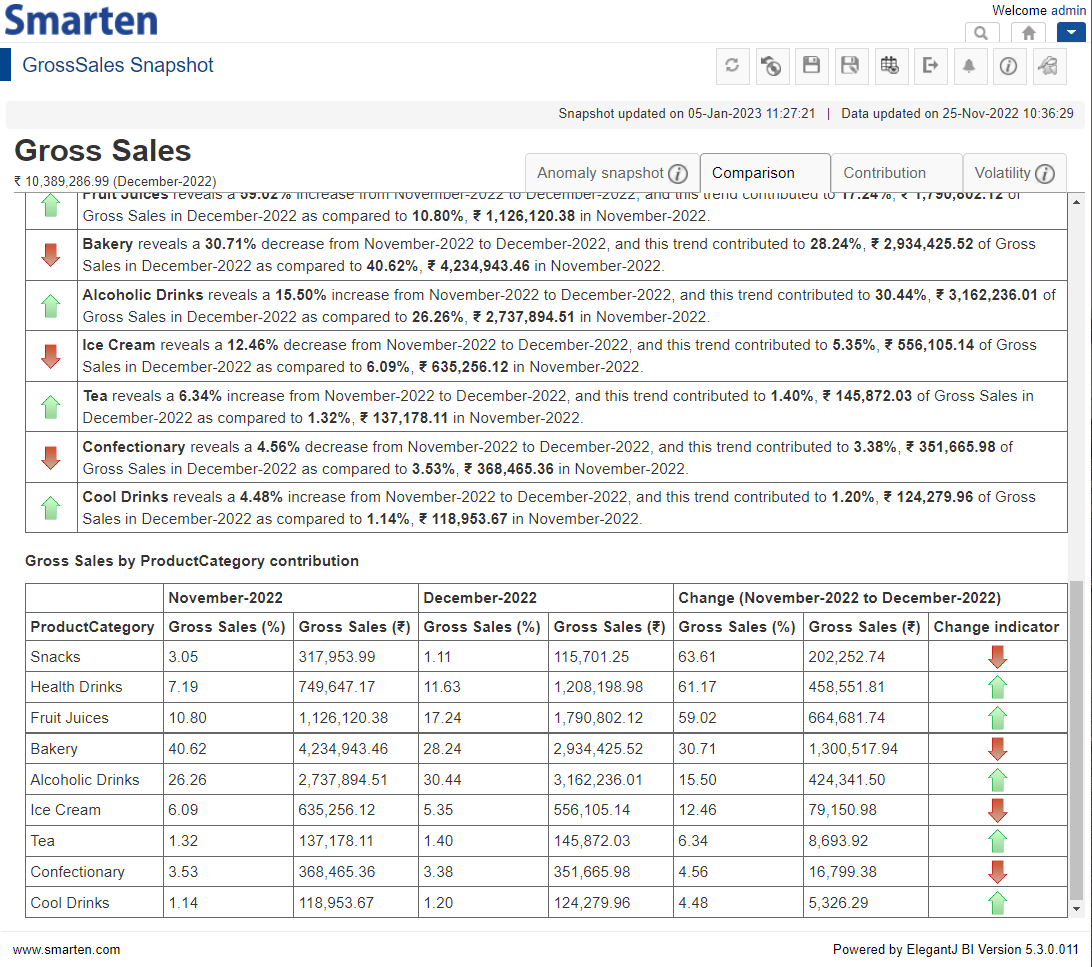Click the green arrow in Cool Drinks narrative
The width and height of the screenshot is (1092, 967).
[51, 508]
